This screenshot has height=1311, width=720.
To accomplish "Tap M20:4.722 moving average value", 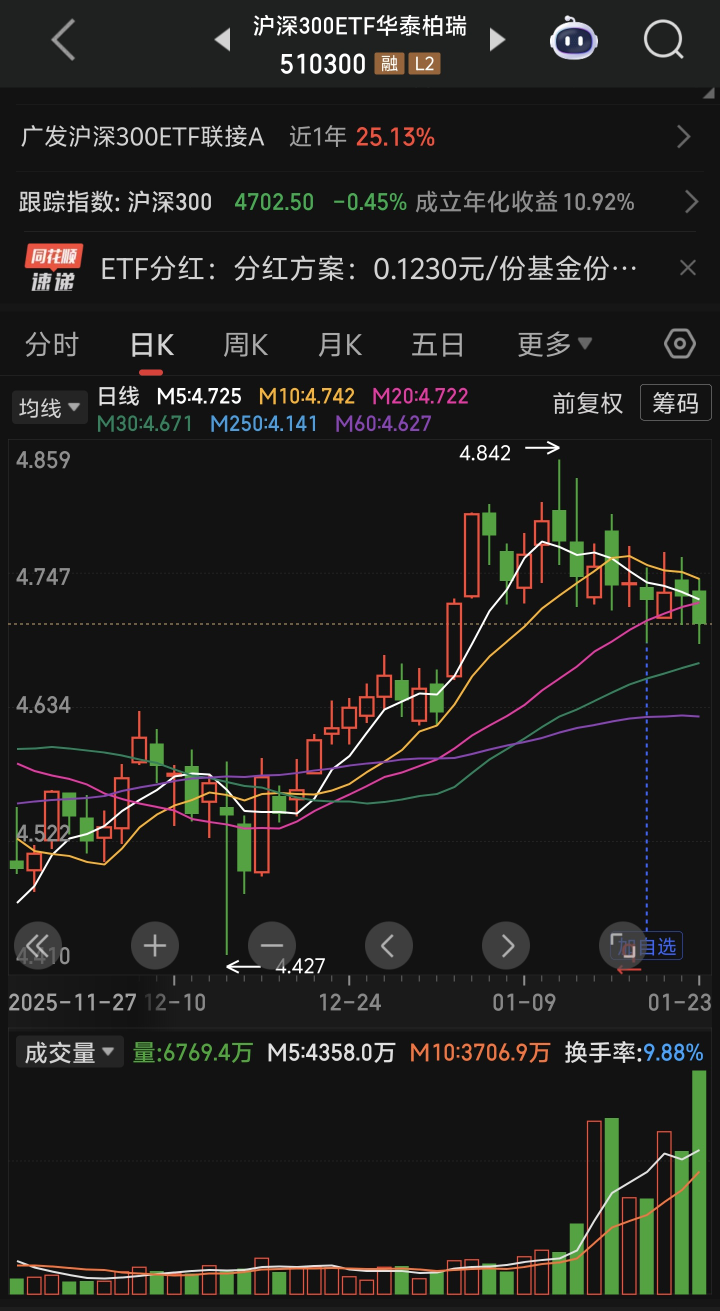I will [x=420, y=396].
